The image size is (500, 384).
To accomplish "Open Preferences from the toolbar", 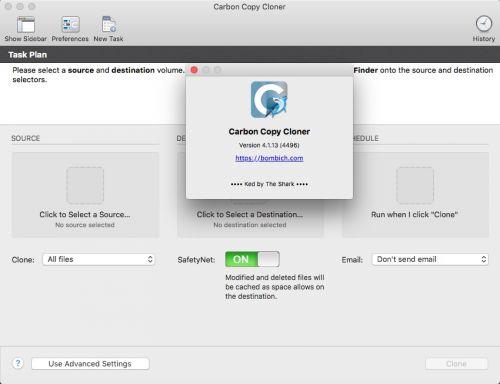I will [x=70, y=25].
